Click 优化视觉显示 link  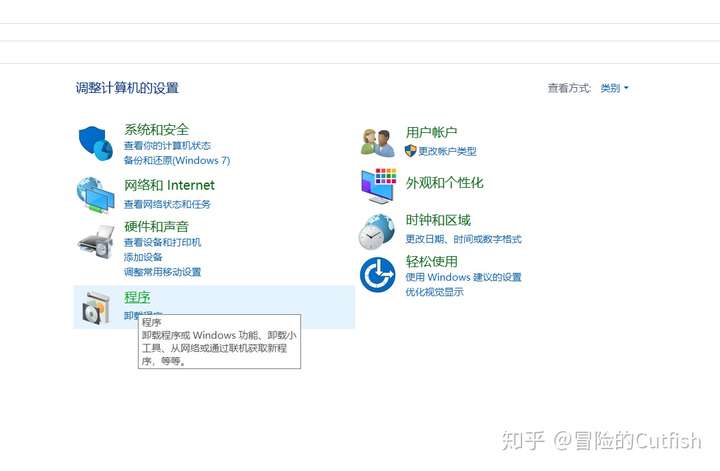[434, 292]
